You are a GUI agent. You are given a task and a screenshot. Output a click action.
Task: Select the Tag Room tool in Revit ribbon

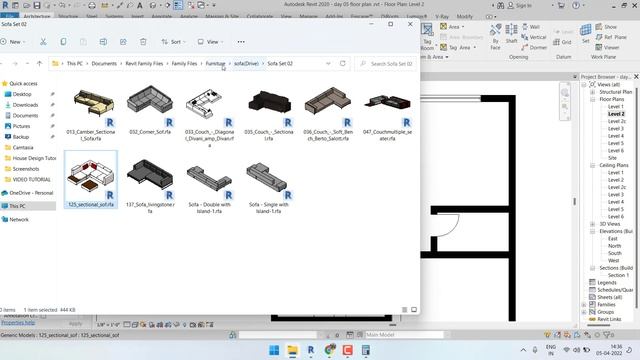click(427, 36)
